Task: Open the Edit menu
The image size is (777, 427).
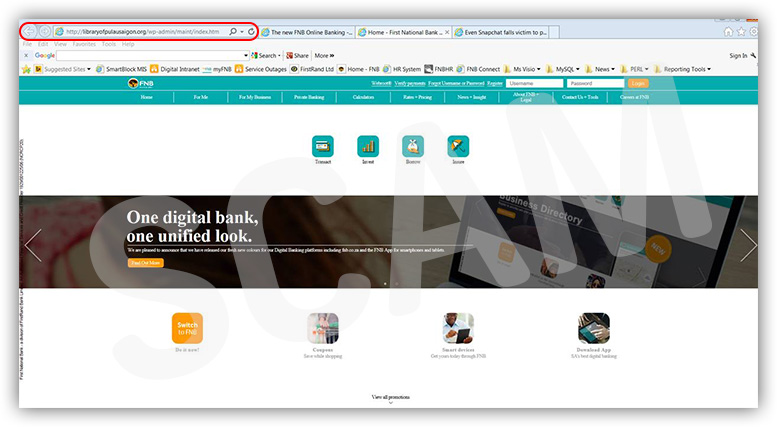Action: tap(43, 44)
